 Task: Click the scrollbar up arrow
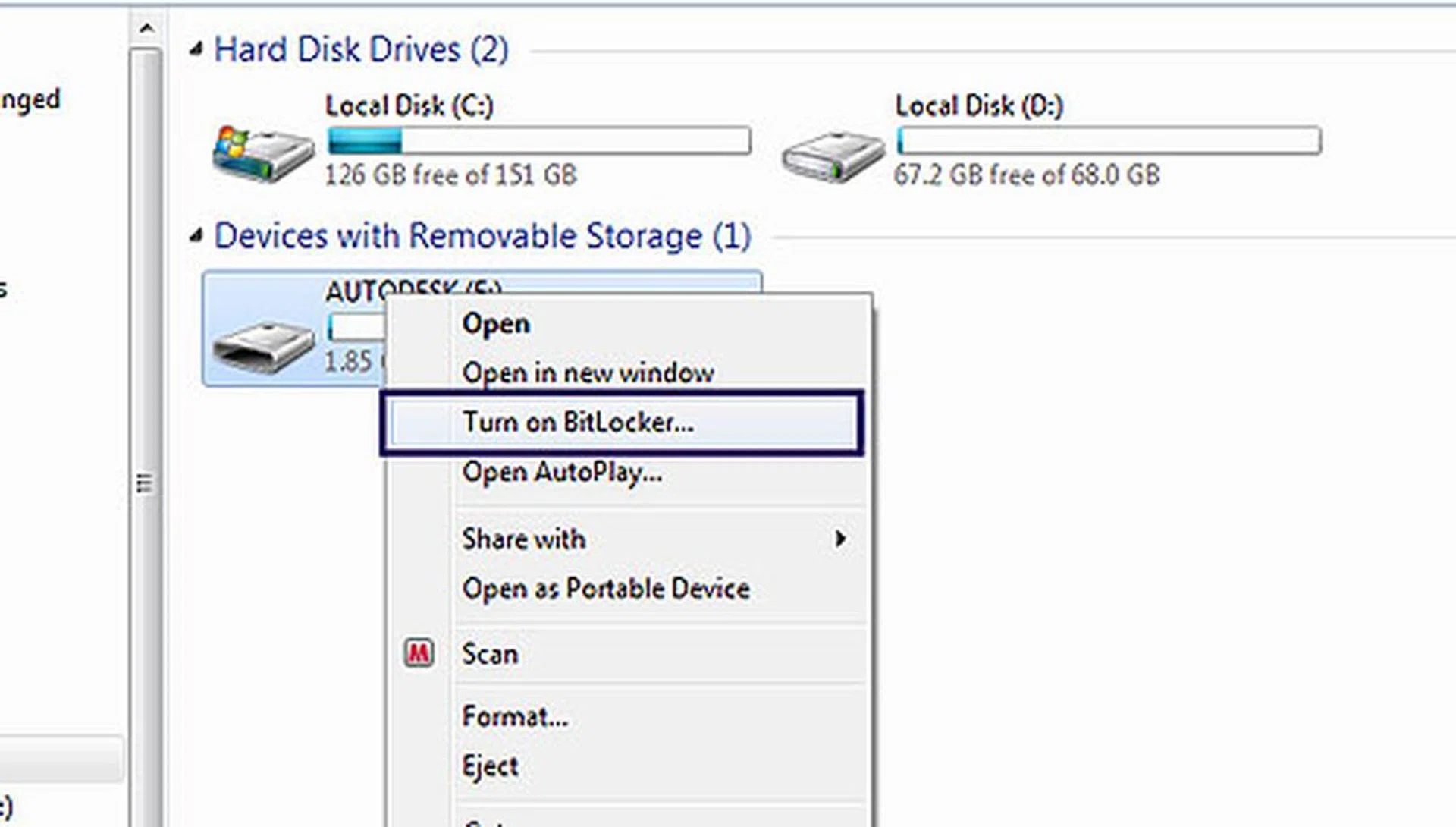146,30
